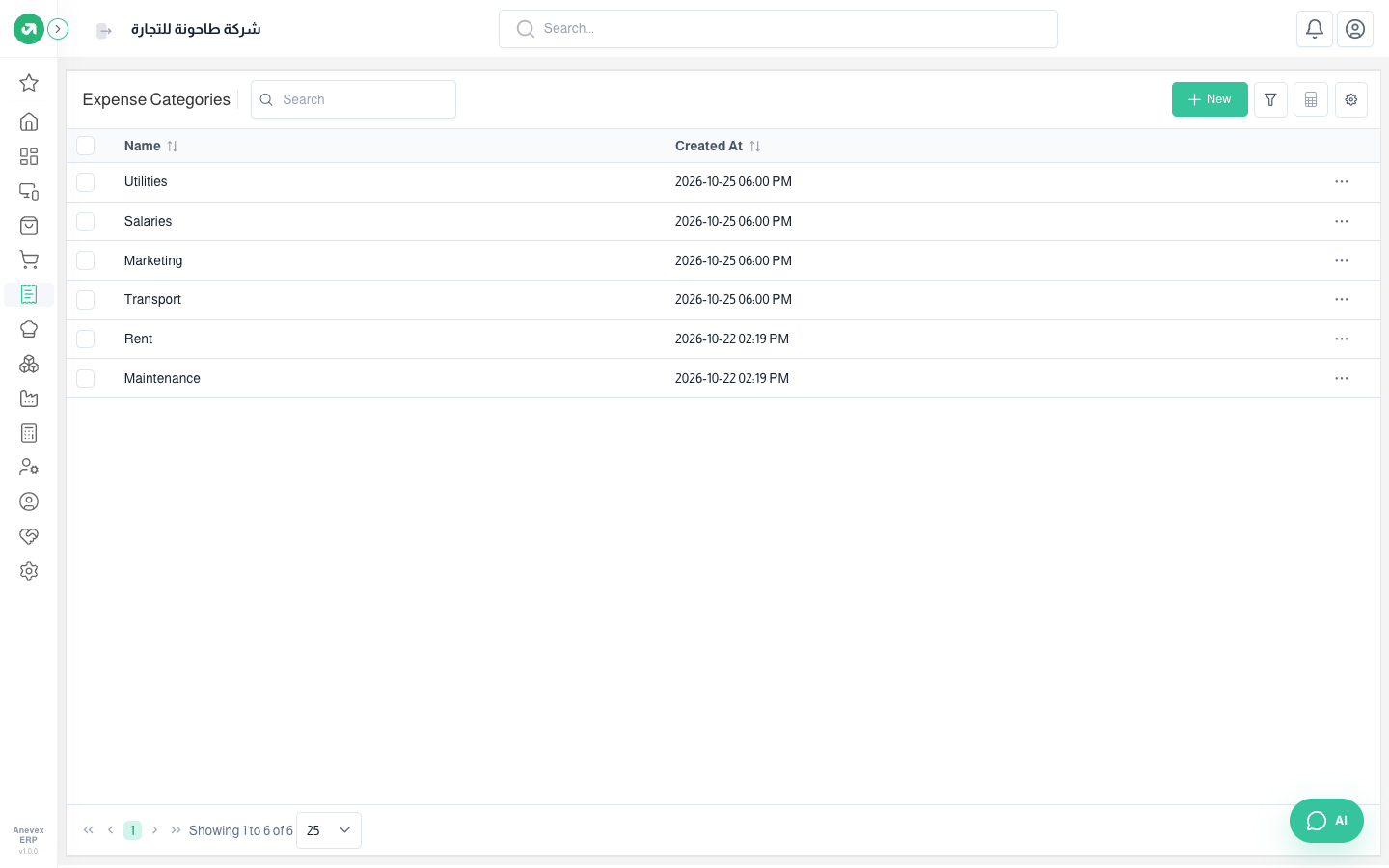Image resolution: width=1389 pixels, height=868 pixels.
Task: Open the user profile menu icon
Action: pos(1355,29)
